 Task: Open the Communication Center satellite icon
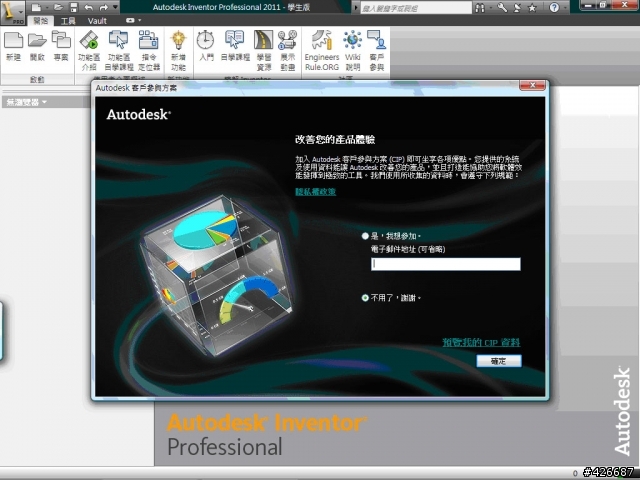point(517,7)
